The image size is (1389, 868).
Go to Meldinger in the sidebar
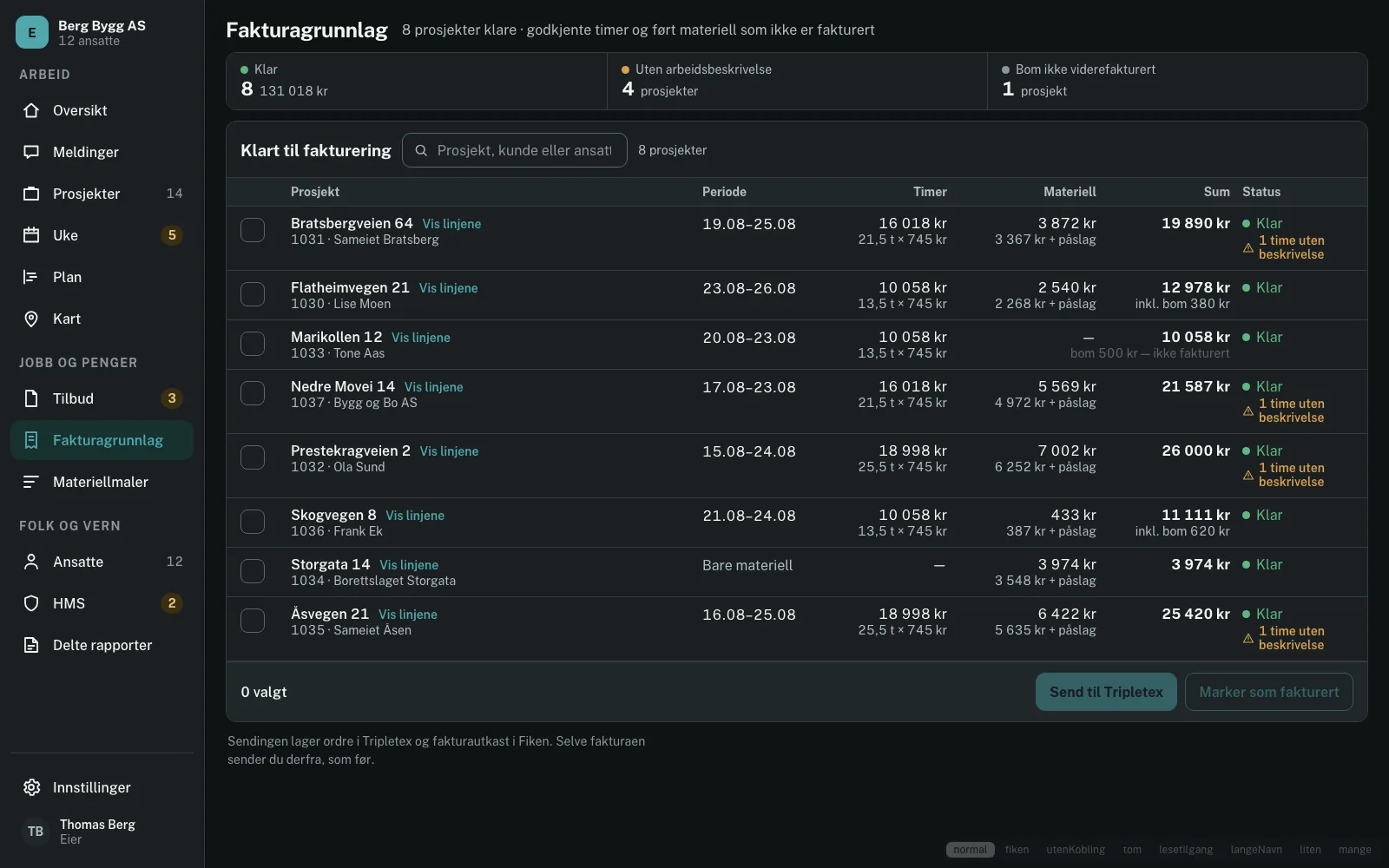(x=102, y=152)
